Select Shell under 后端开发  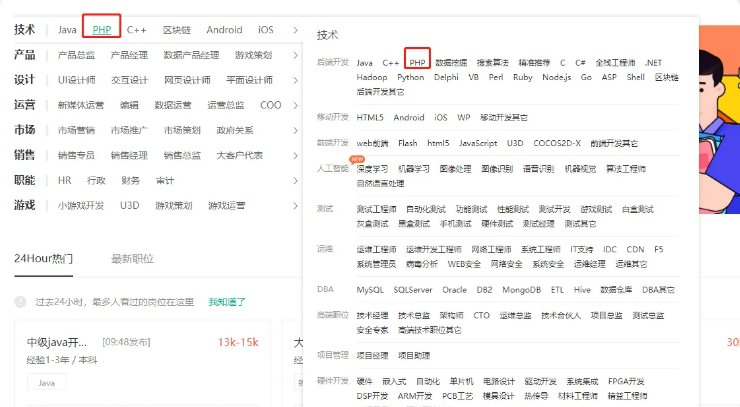(635, 77)
